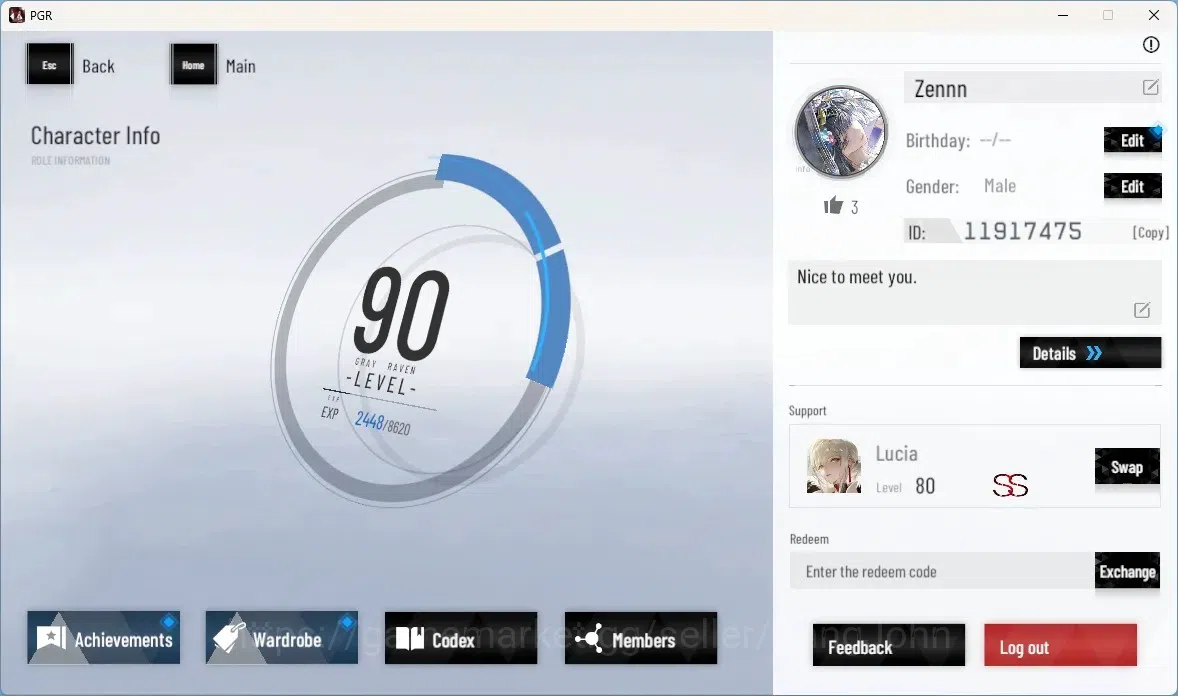Click the EXP value 2448/8620
The image size is (1178, 696).
[382, 423]
